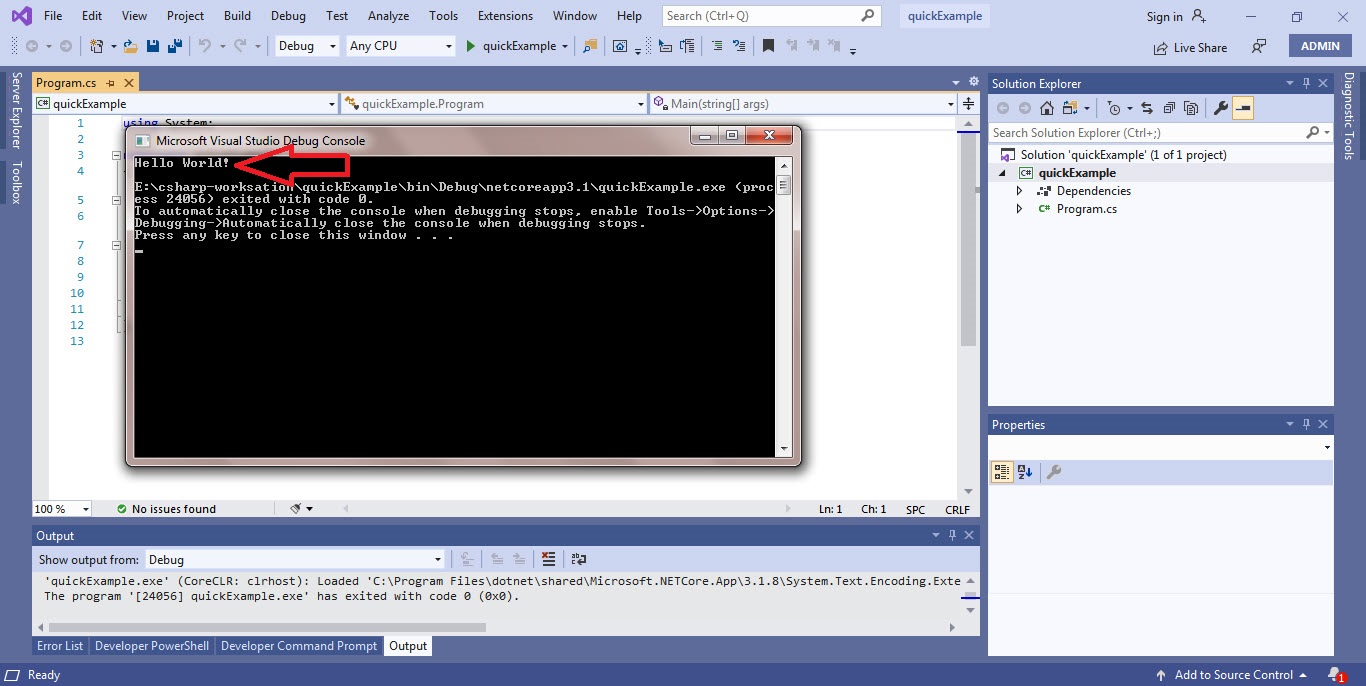Expand the Program.cs tree node
Image resolution: width=1366 pixels, height=686 pixels.
(x=1019, y=209)
